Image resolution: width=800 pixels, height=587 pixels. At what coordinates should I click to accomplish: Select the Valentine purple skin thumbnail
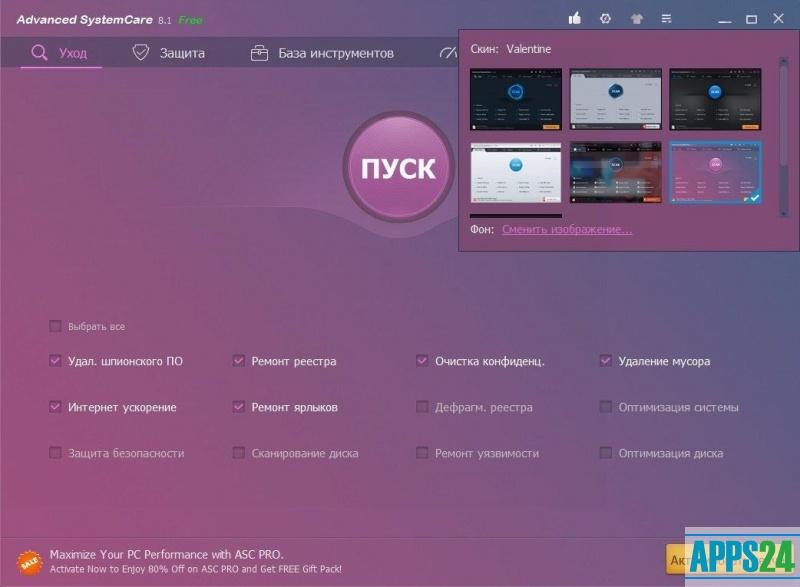tap(715, 172)
